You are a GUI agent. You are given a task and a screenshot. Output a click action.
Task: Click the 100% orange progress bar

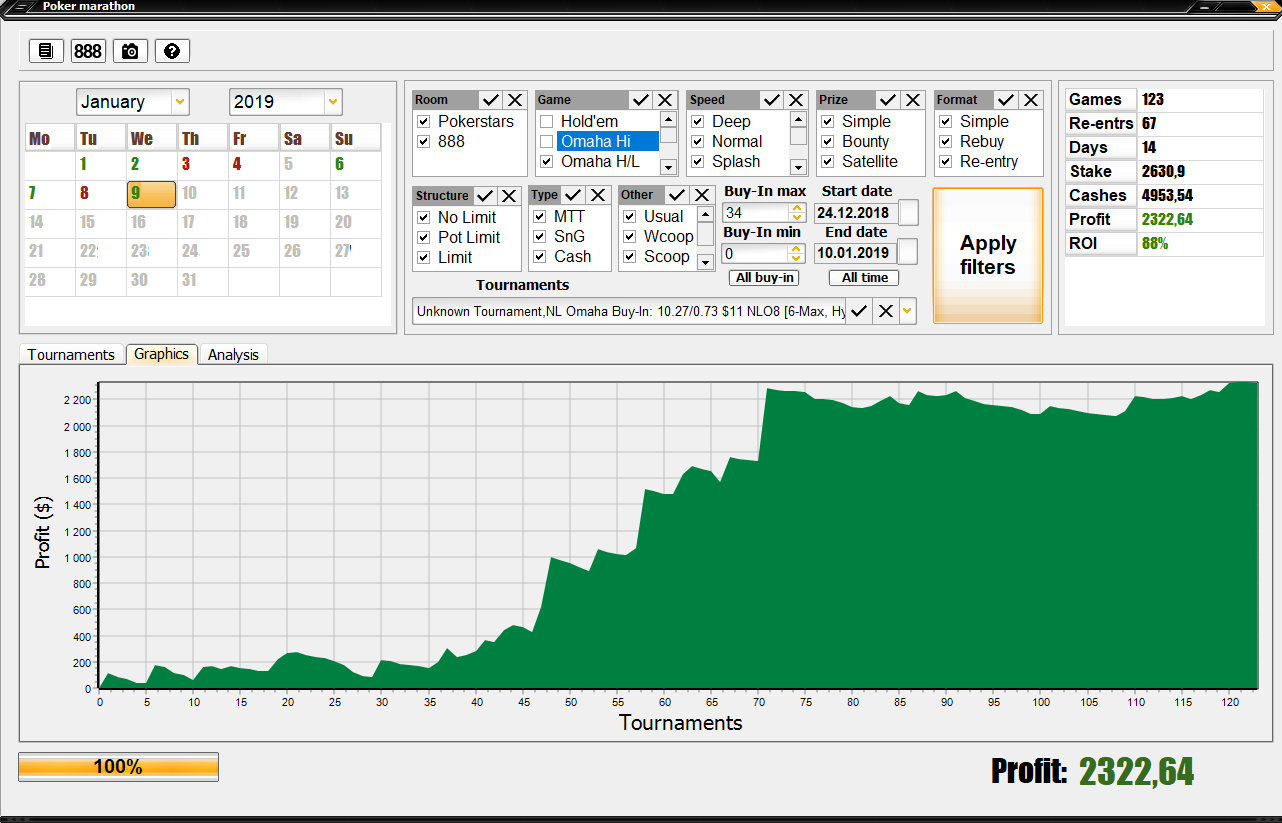tap(118, 767)
